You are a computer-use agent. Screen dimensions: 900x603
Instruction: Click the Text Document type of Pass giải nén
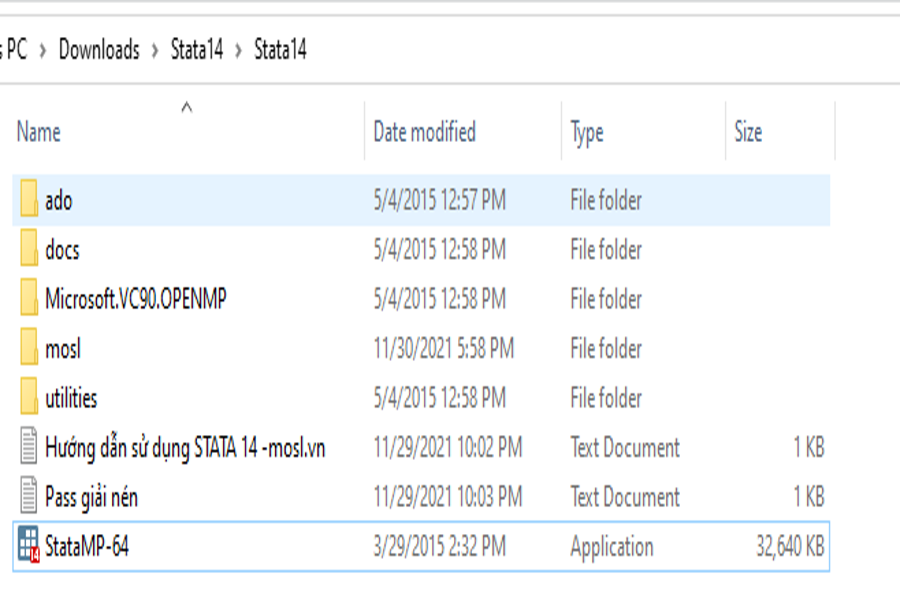[x=625, y=496]
